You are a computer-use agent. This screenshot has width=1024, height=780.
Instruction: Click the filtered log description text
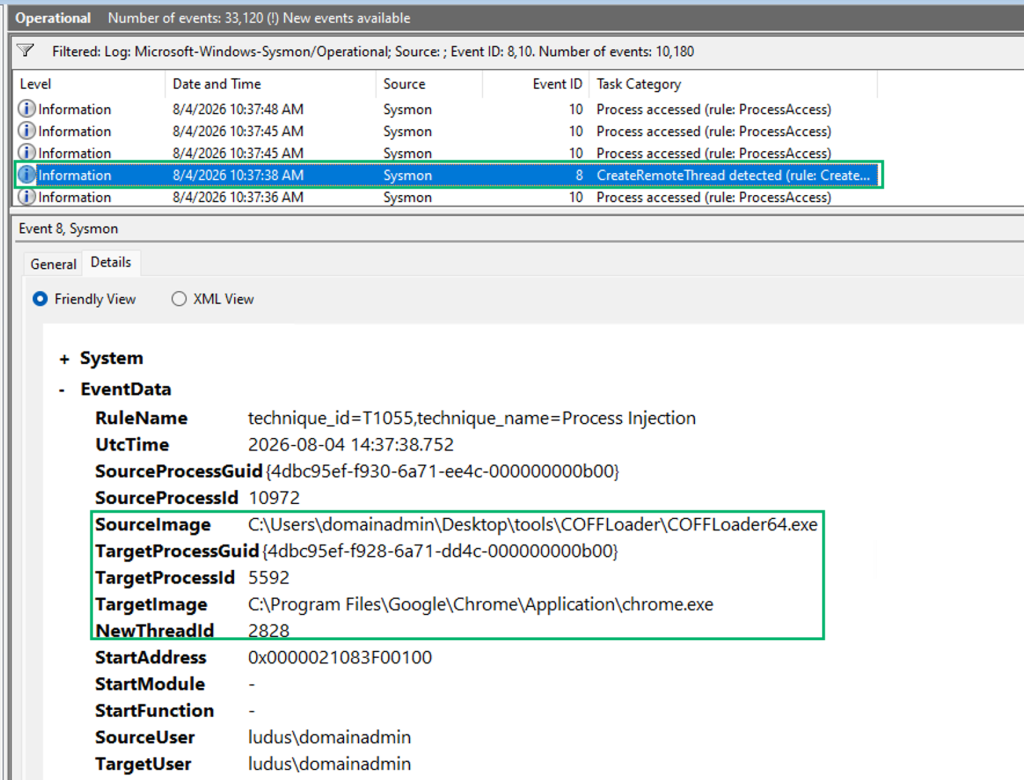tap(373, 51)
